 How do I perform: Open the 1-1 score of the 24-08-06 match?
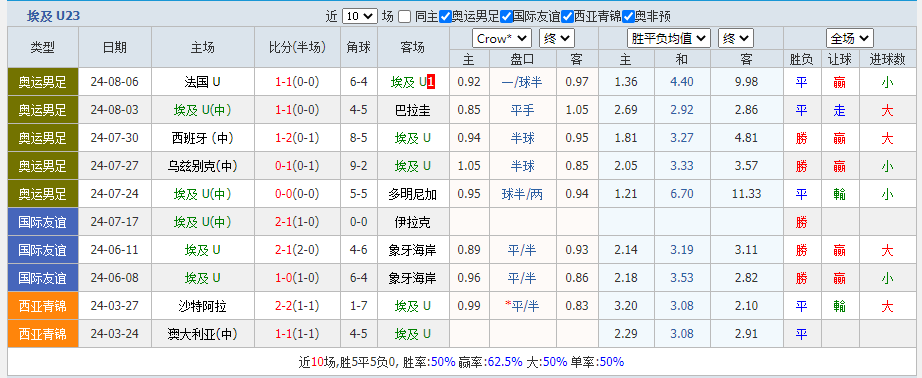(x=284, y=82)
